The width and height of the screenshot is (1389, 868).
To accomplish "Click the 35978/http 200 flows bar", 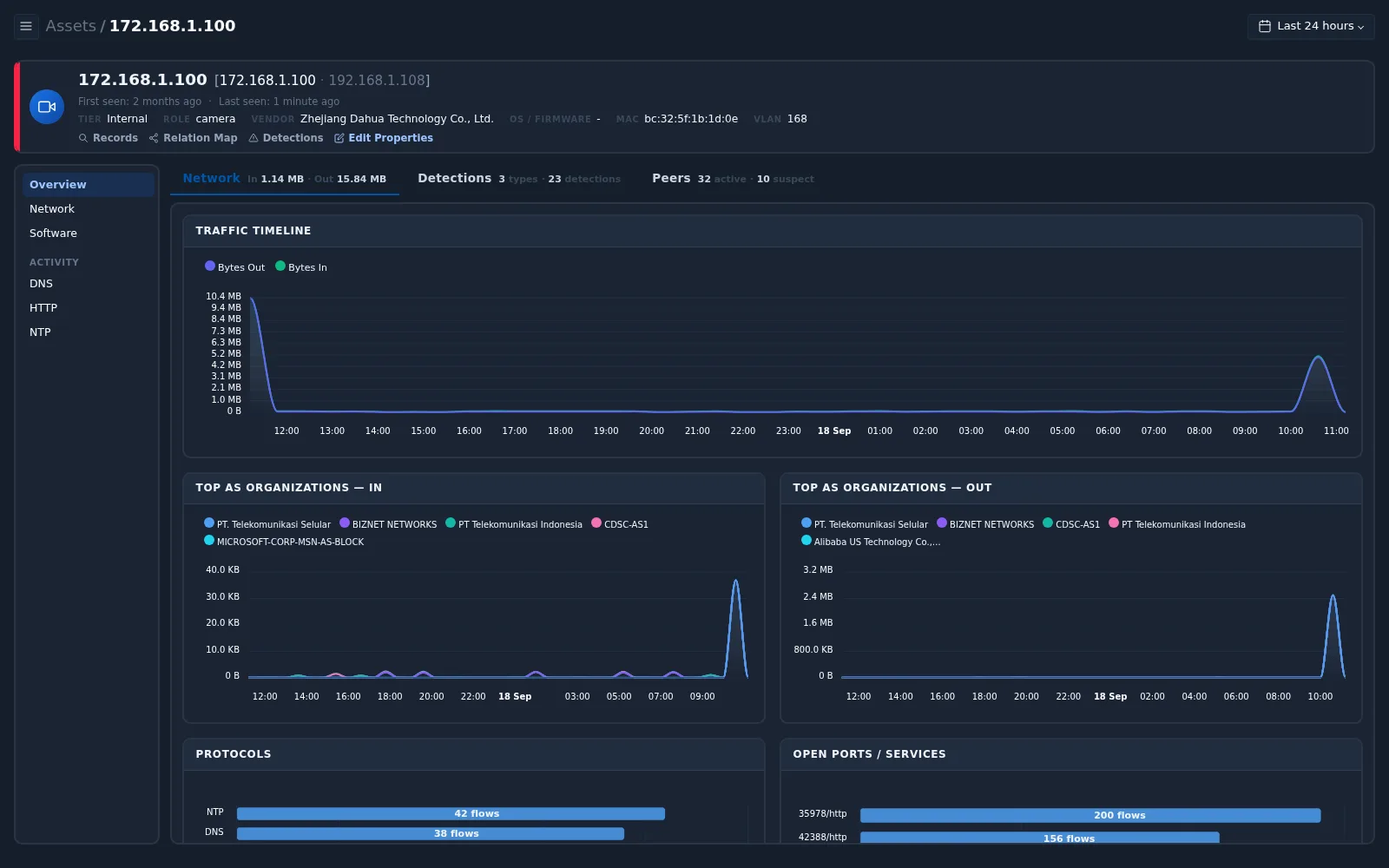I will point(1090,815).
